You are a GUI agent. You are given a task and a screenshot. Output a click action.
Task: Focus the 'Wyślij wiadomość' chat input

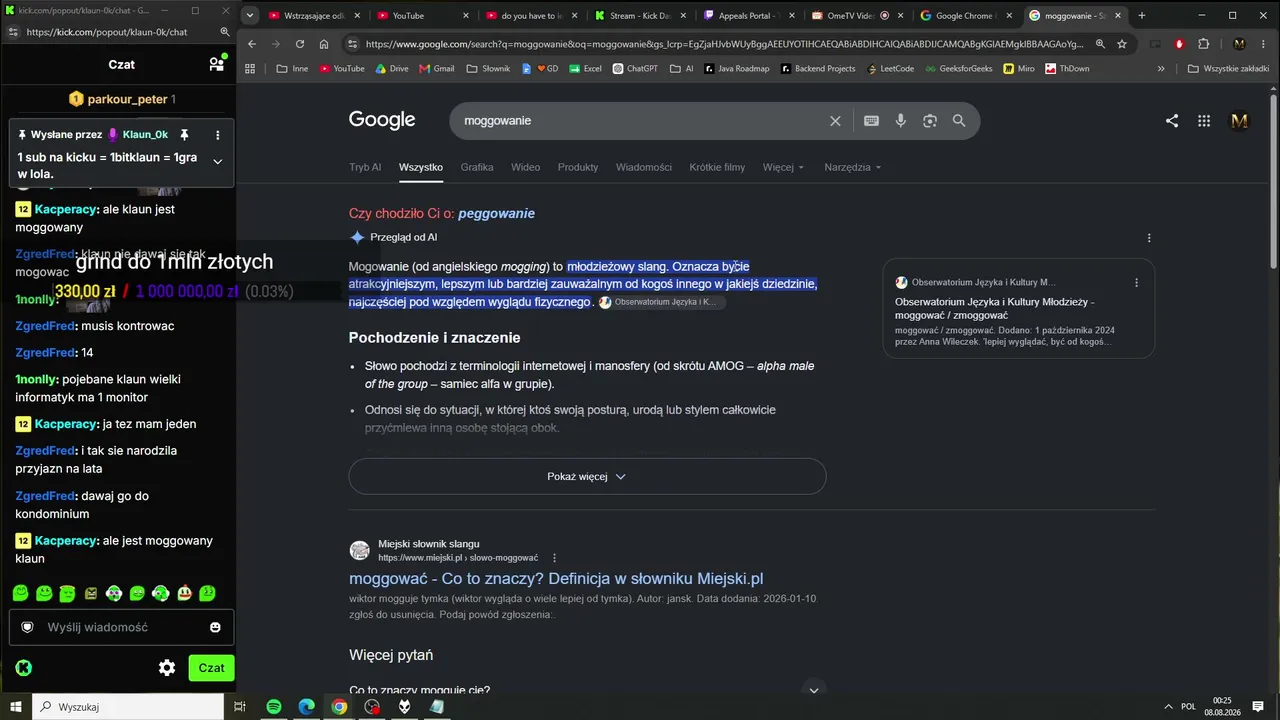tap(122, 627)
